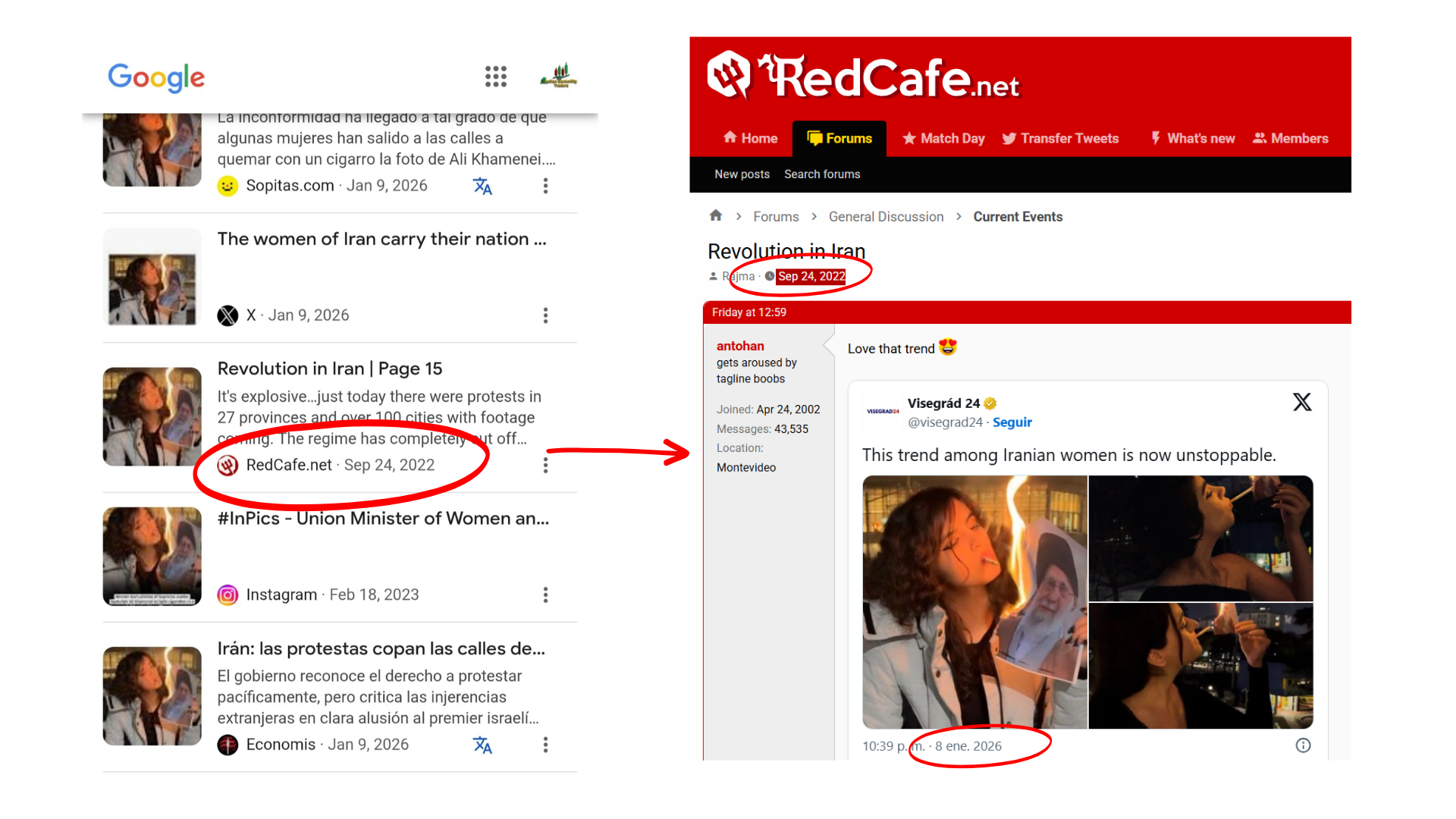Click the Search forums link
The image size is (1456, 819).
click(x=822, y=174)
